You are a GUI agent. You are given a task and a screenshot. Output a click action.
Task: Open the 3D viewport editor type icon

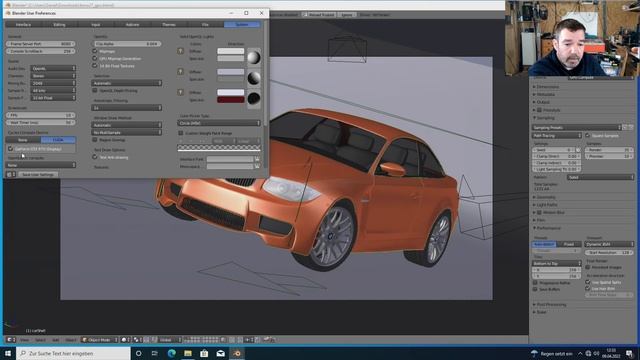click(11, 340)
